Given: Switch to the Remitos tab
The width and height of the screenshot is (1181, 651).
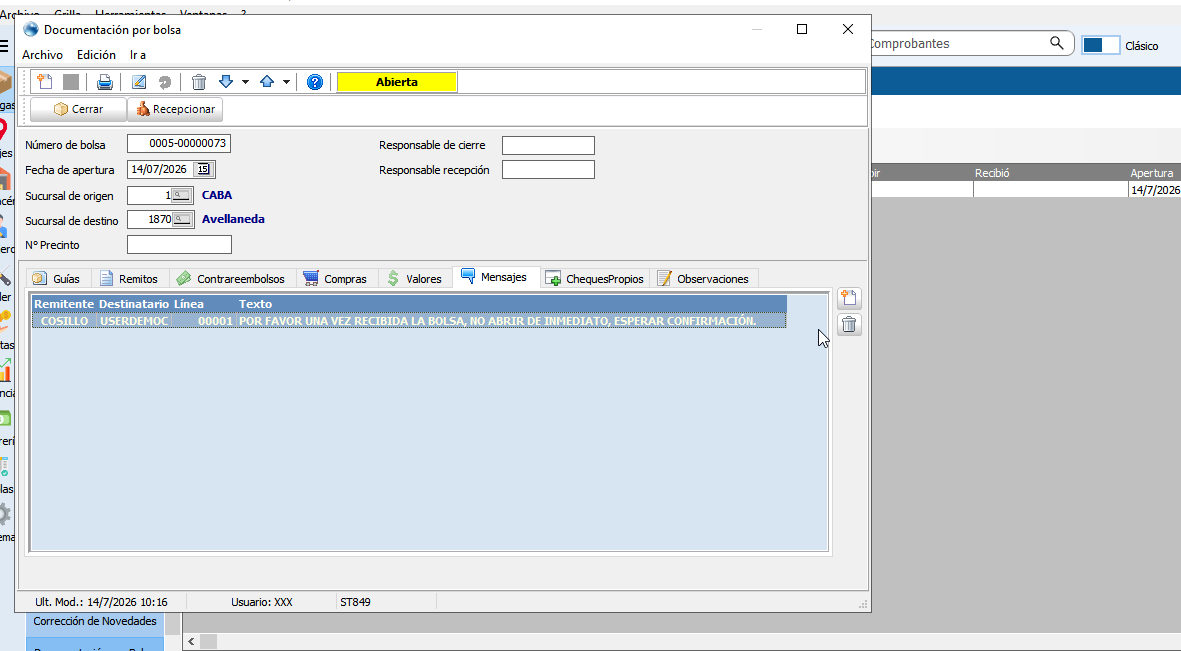Looking at the screenshot, I should coord(129,279).
